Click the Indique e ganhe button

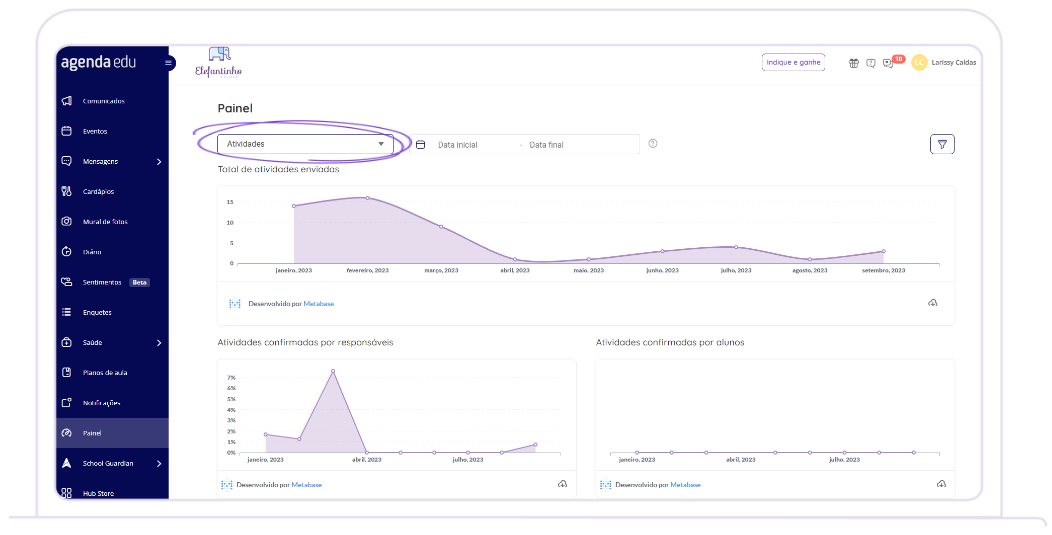click(x=793, y=62)
